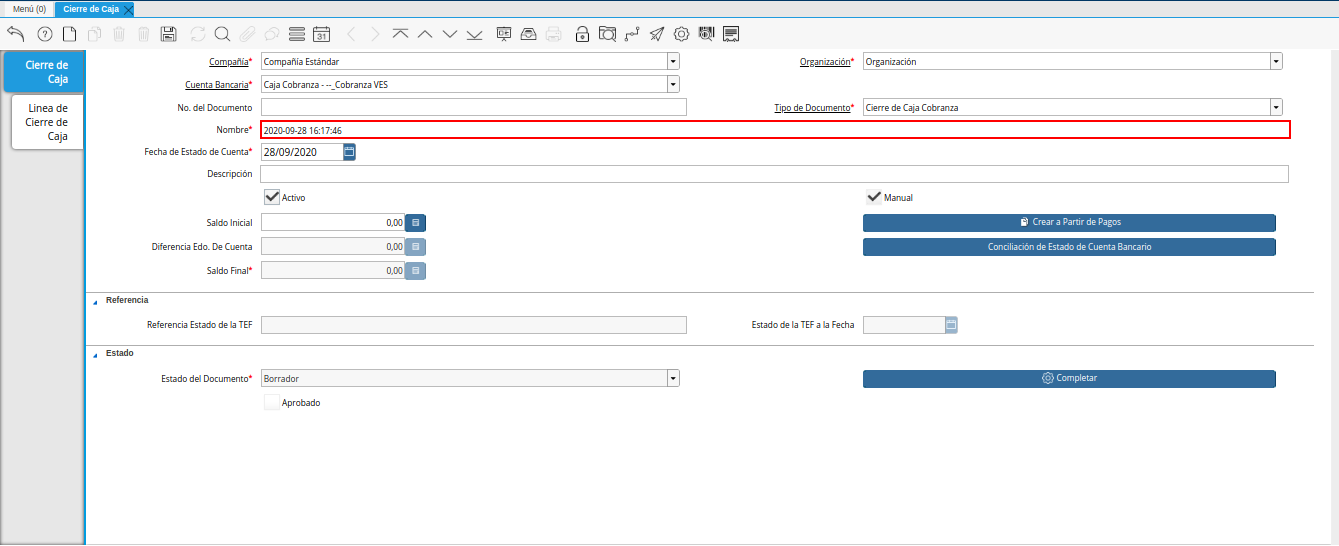Click the undo back arrow icon

[x=15, y=34]
